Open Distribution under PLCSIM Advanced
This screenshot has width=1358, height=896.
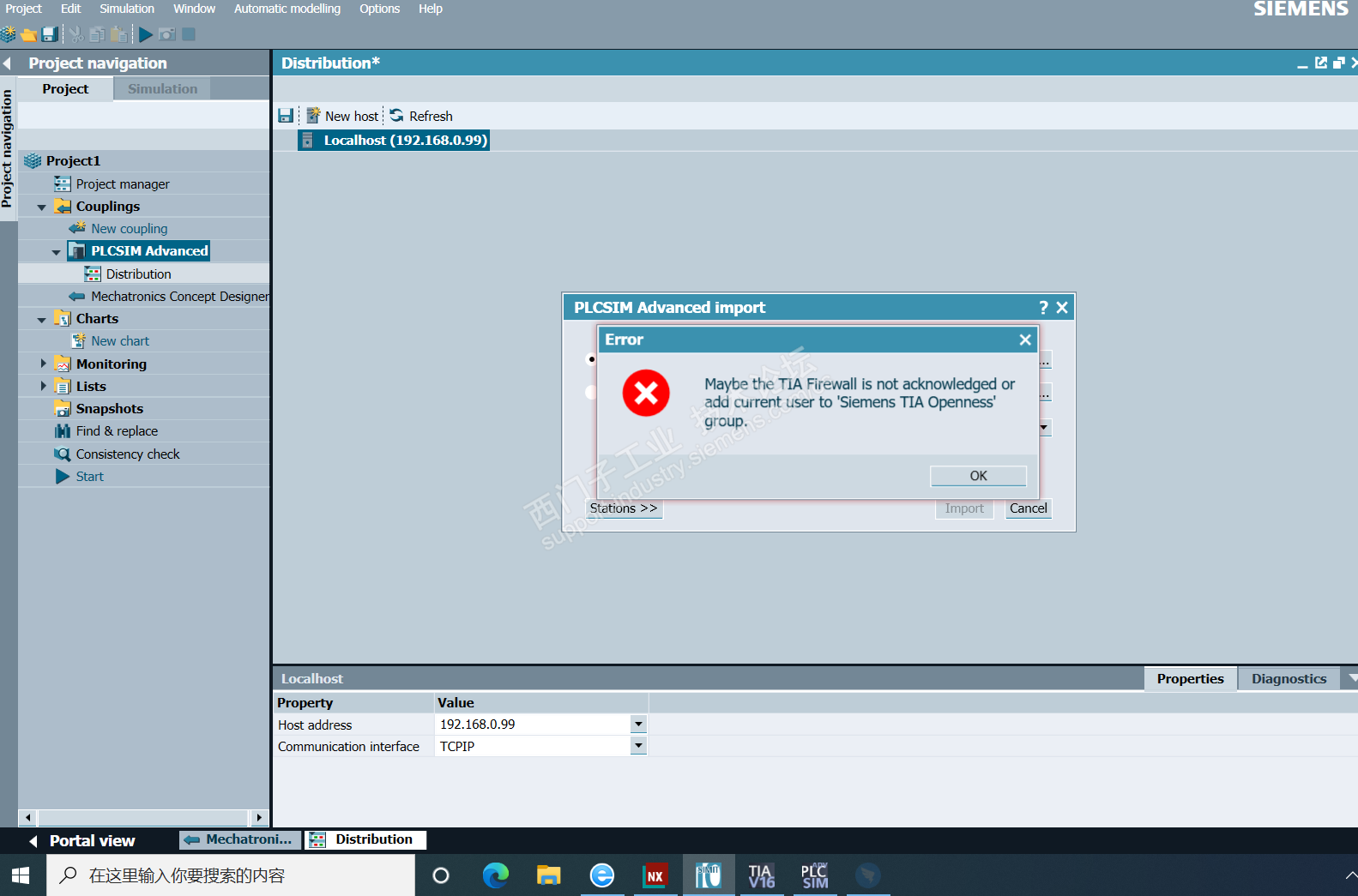[139, 274]
